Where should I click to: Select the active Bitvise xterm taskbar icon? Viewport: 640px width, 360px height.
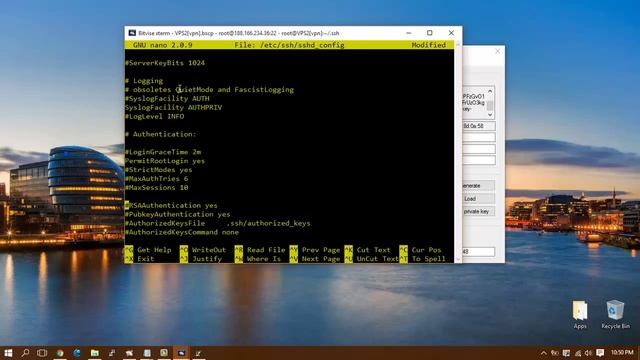coord(181,353)
